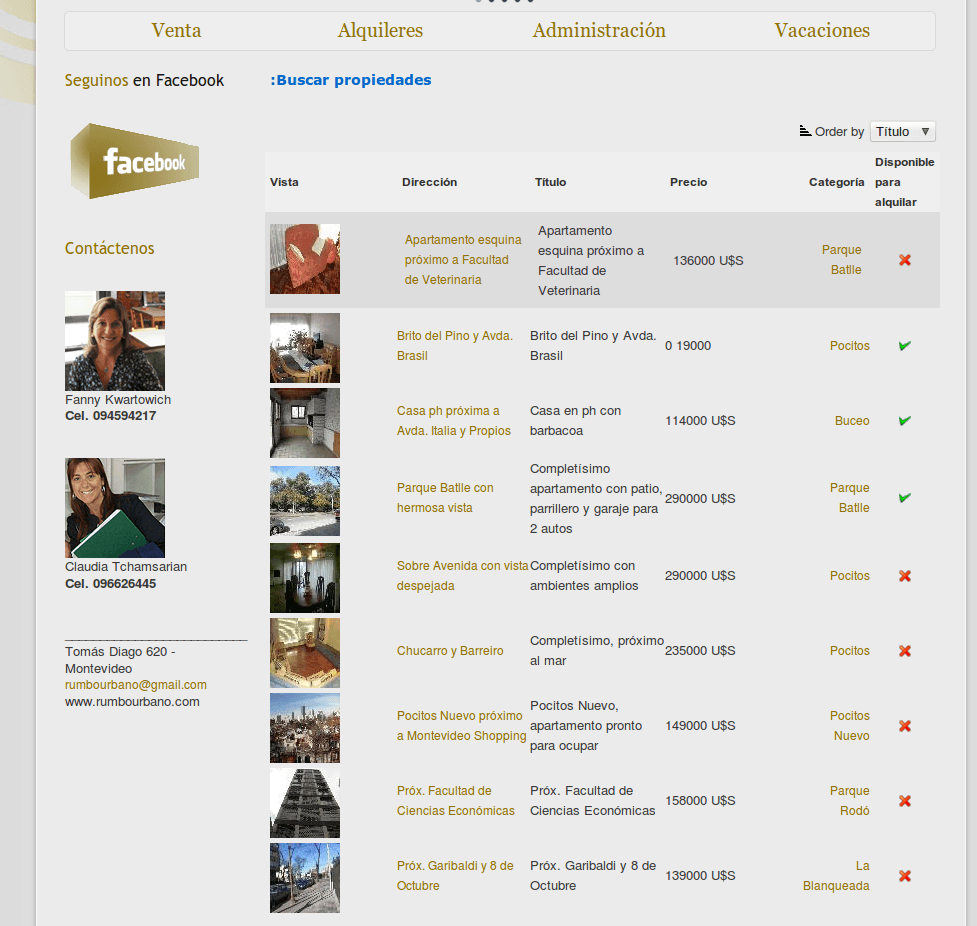Open the Parque Batlle street view thumbnail

(305, 501)
